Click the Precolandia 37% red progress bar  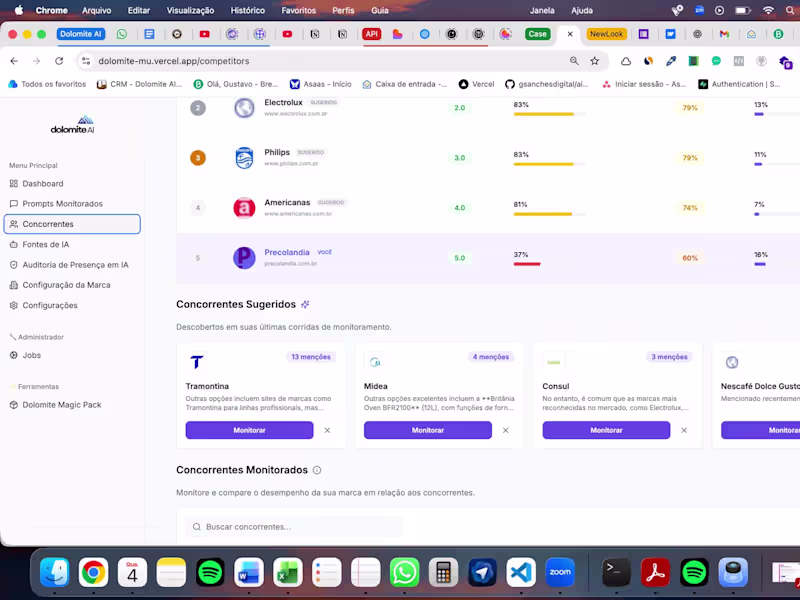click(527, 264)
